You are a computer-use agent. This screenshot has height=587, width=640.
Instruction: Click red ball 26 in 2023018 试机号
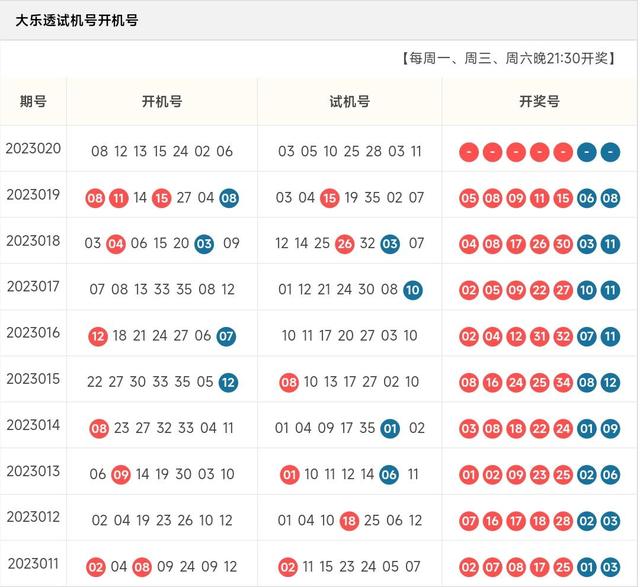point(344,244)
